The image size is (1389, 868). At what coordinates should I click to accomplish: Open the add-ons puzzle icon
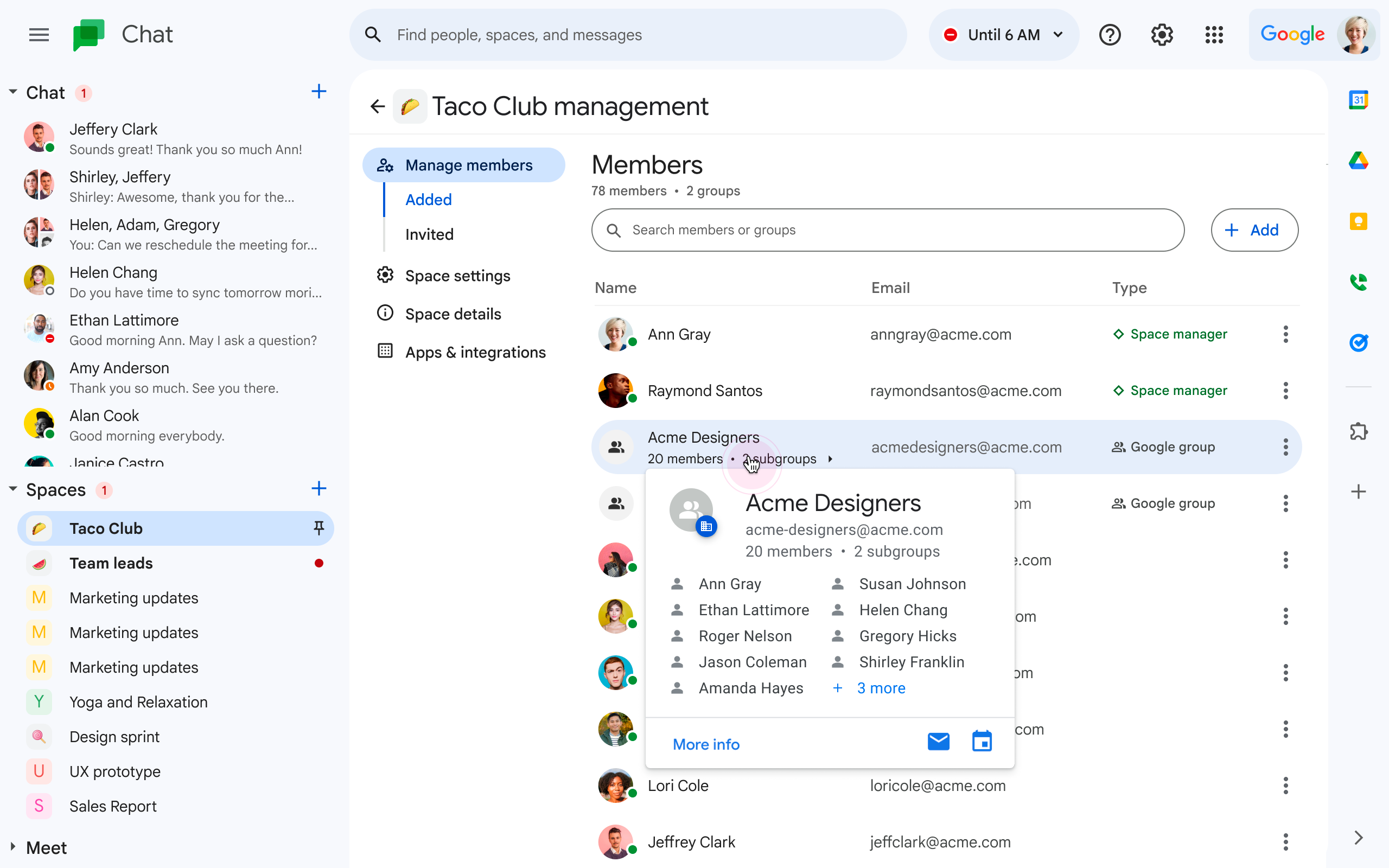pyautogui.click(x=1359, y=432)
